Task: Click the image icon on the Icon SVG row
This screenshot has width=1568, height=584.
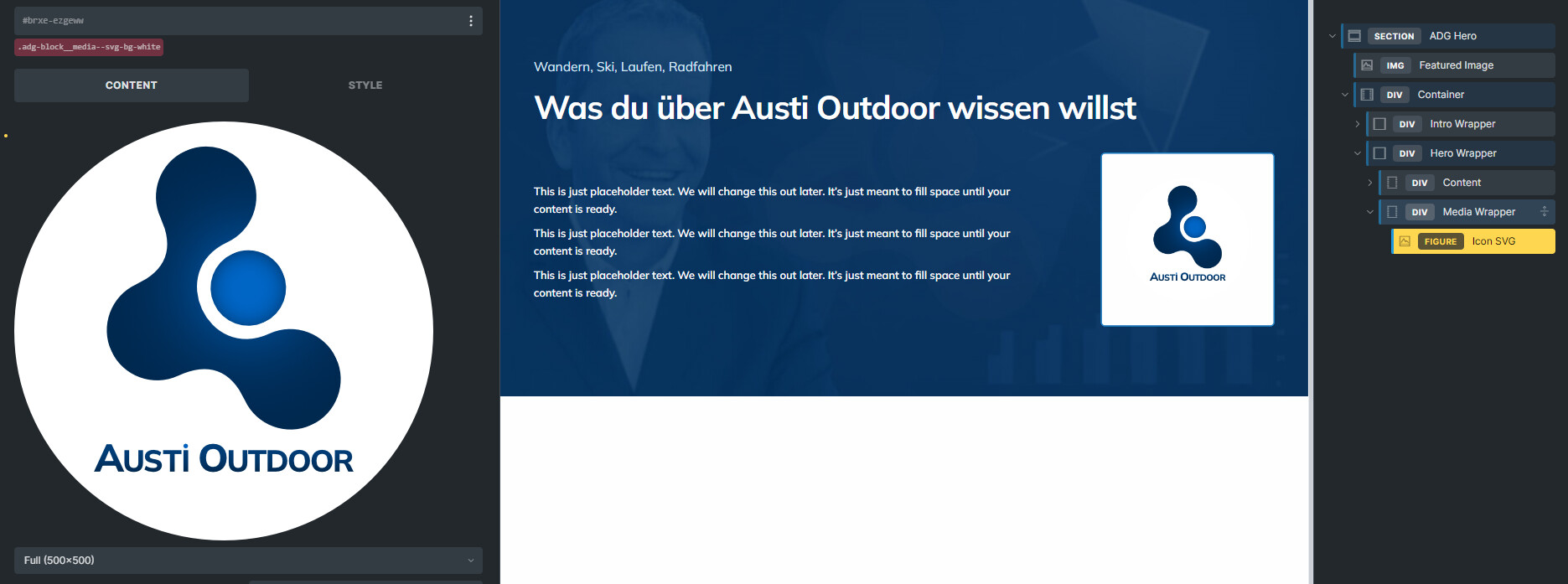Action: (1405, 241)
